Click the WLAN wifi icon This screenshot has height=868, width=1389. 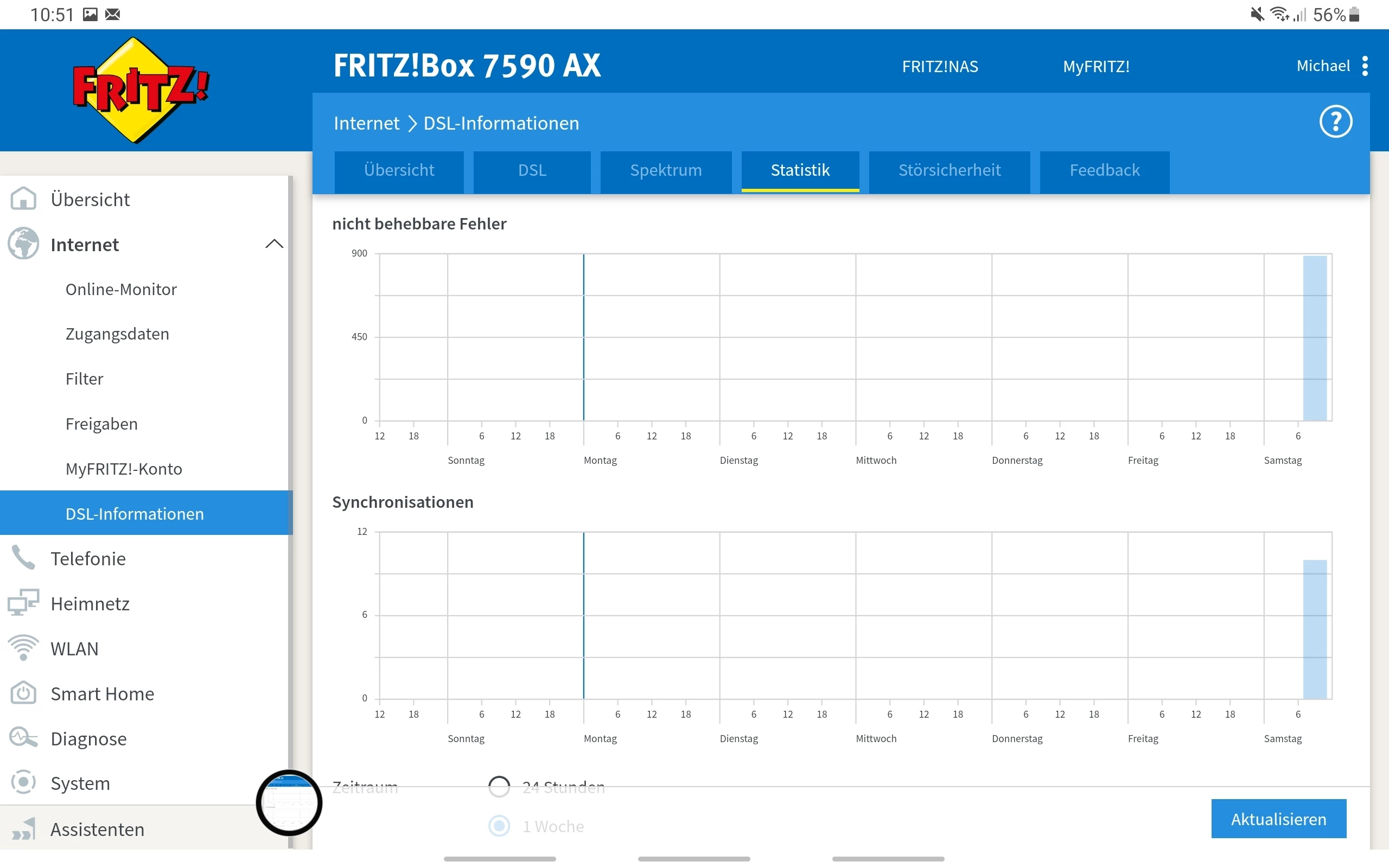[x=23, y=648]
